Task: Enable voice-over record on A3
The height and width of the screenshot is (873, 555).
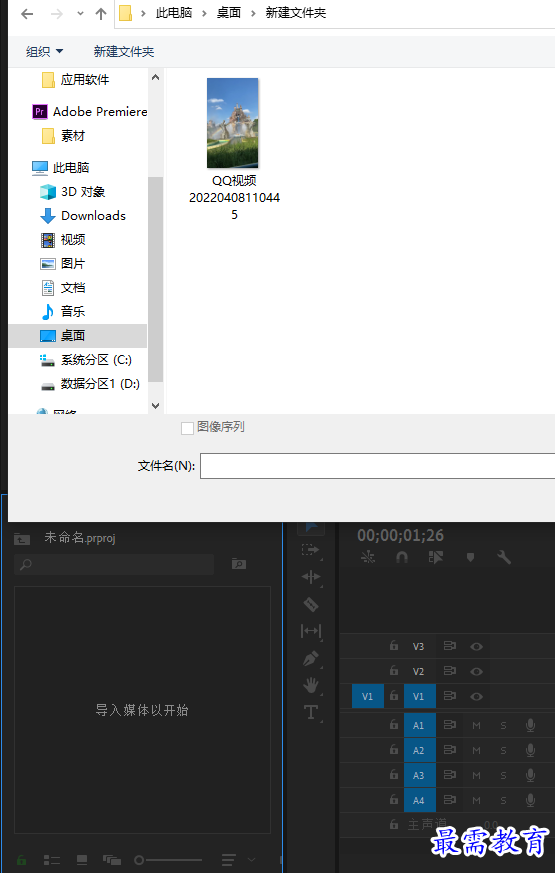Action: [x=531, y=775]
